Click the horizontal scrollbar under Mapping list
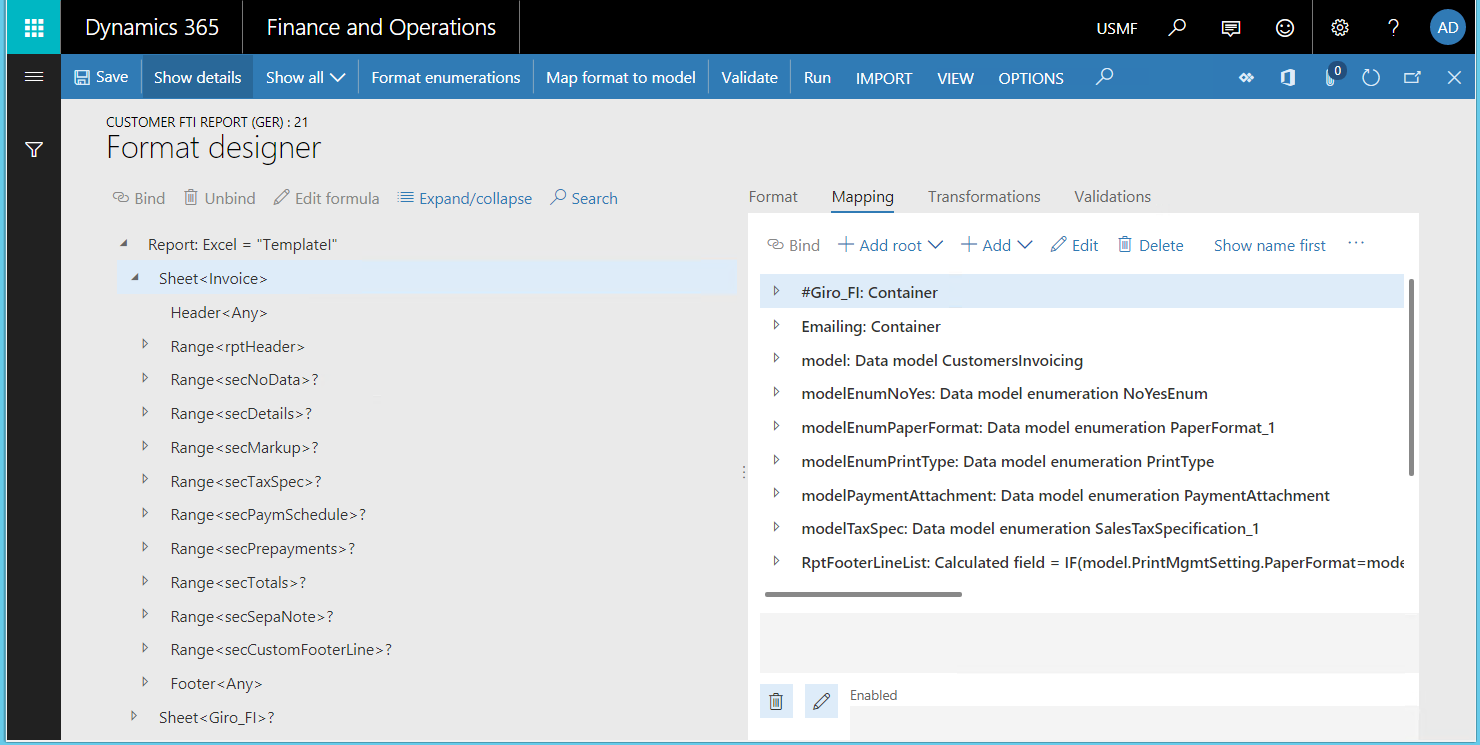1480x745 pixels. point(863,594)
